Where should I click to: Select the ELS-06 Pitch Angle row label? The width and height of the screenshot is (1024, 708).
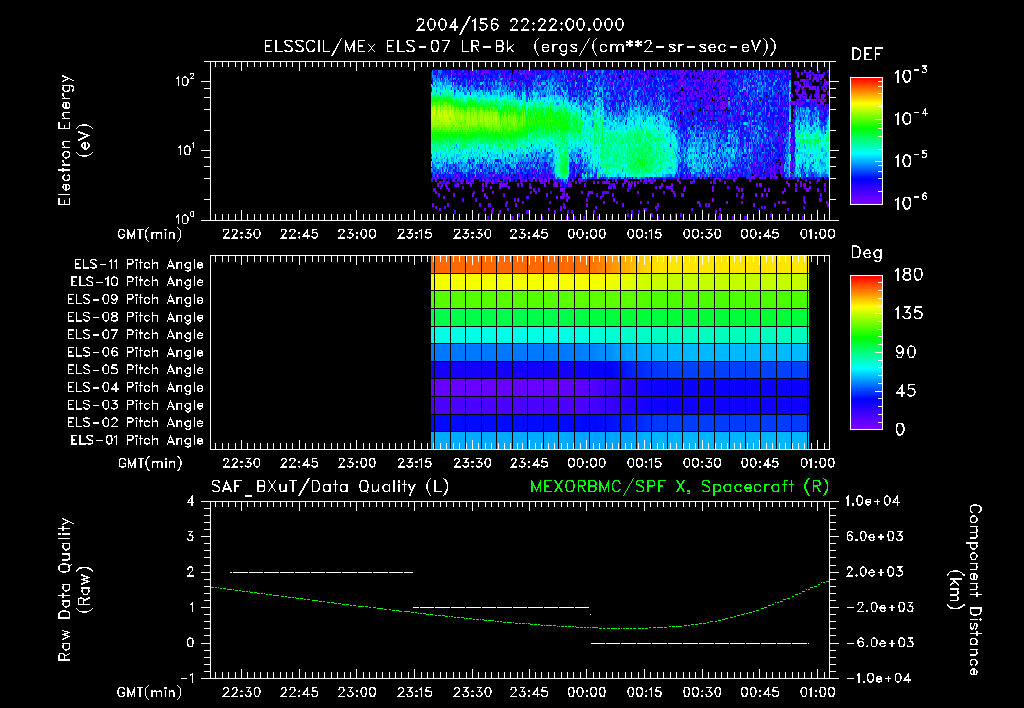coord(135,353)
